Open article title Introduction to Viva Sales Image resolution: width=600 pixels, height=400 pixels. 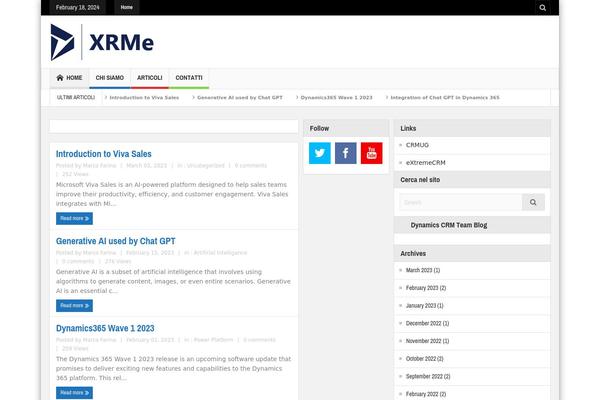point(104,154)
